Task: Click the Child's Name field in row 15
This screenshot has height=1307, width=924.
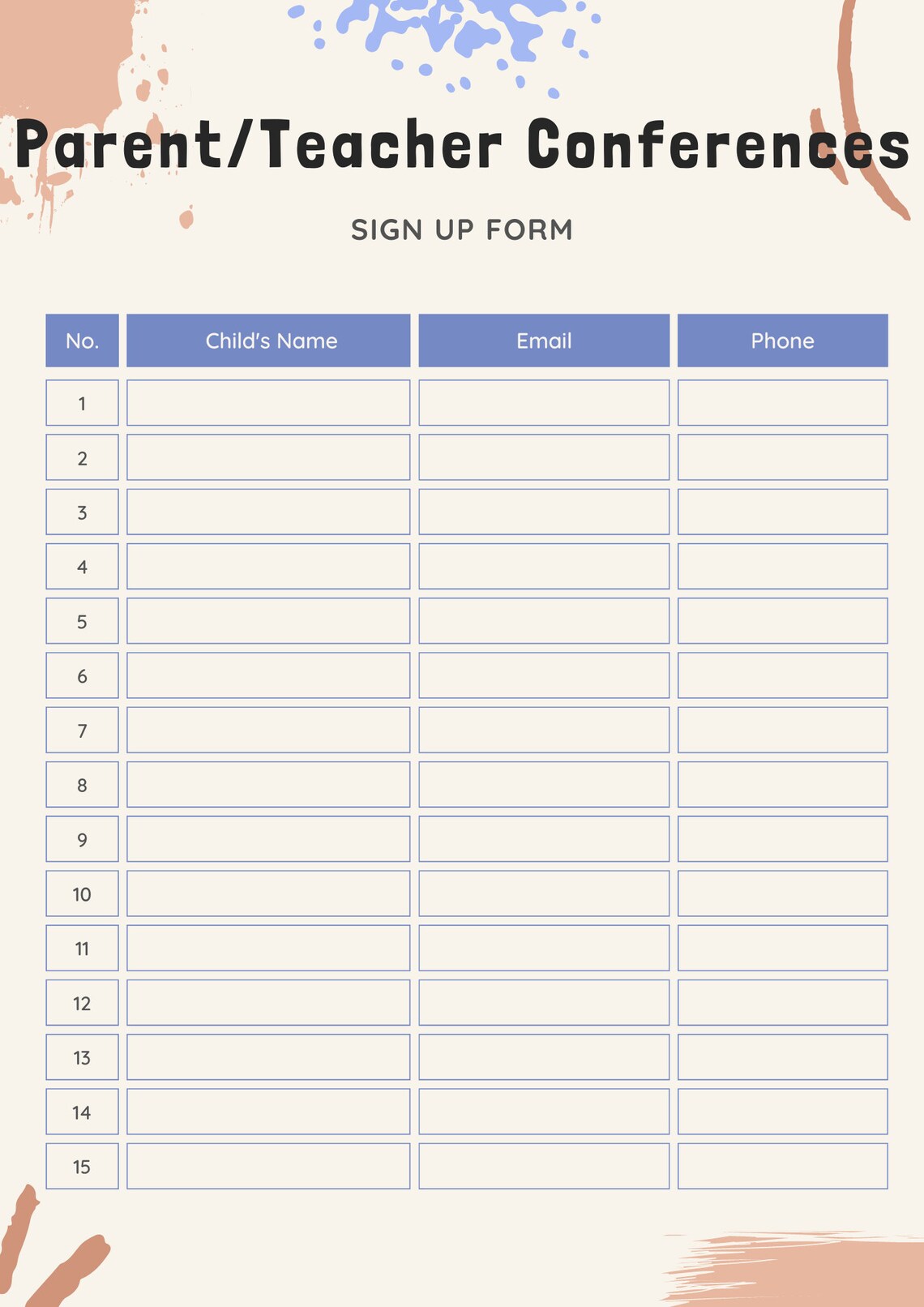Action: click(x=268, y=1166)
